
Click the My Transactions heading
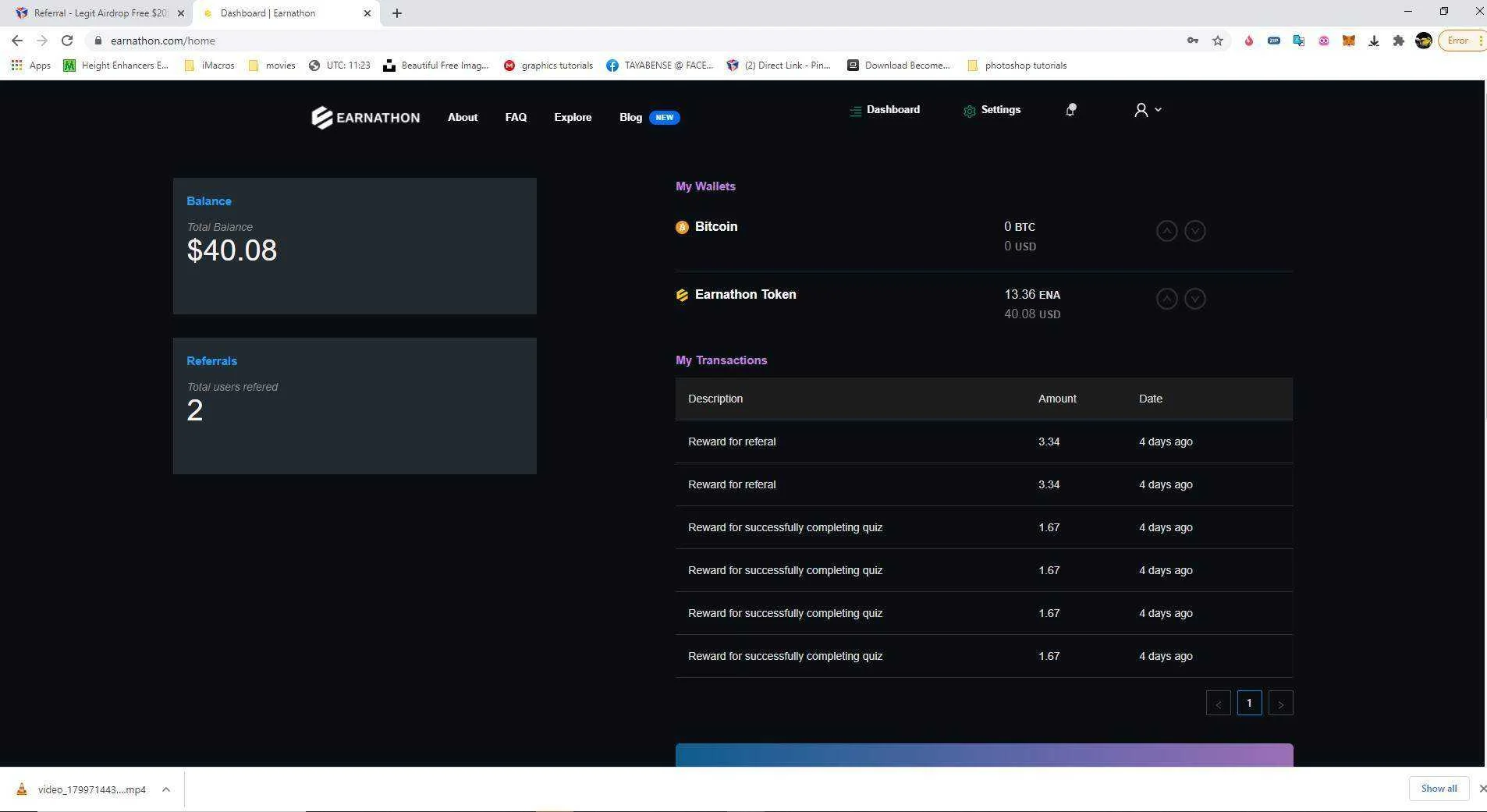point(722,360)
